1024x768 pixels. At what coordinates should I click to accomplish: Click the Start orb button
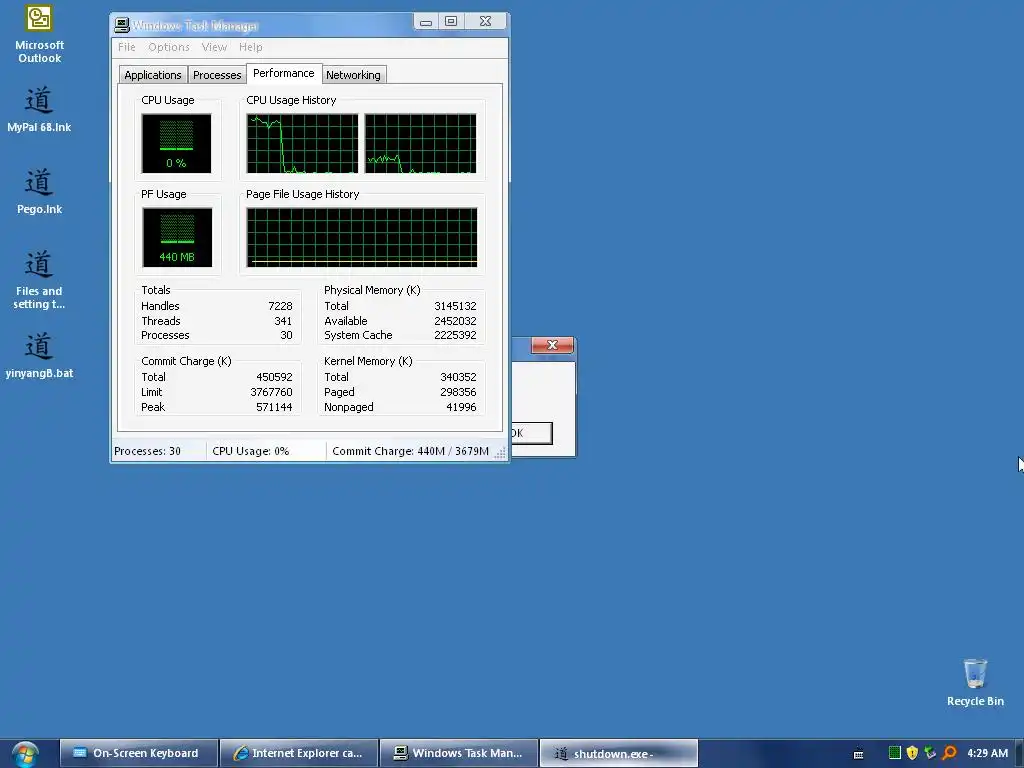click(x=25, y=754)
